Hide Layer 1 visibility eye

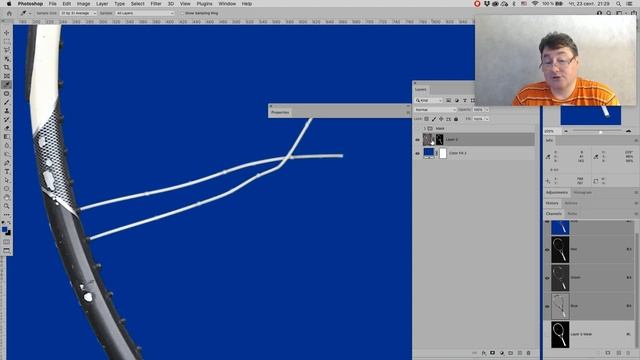417,140
